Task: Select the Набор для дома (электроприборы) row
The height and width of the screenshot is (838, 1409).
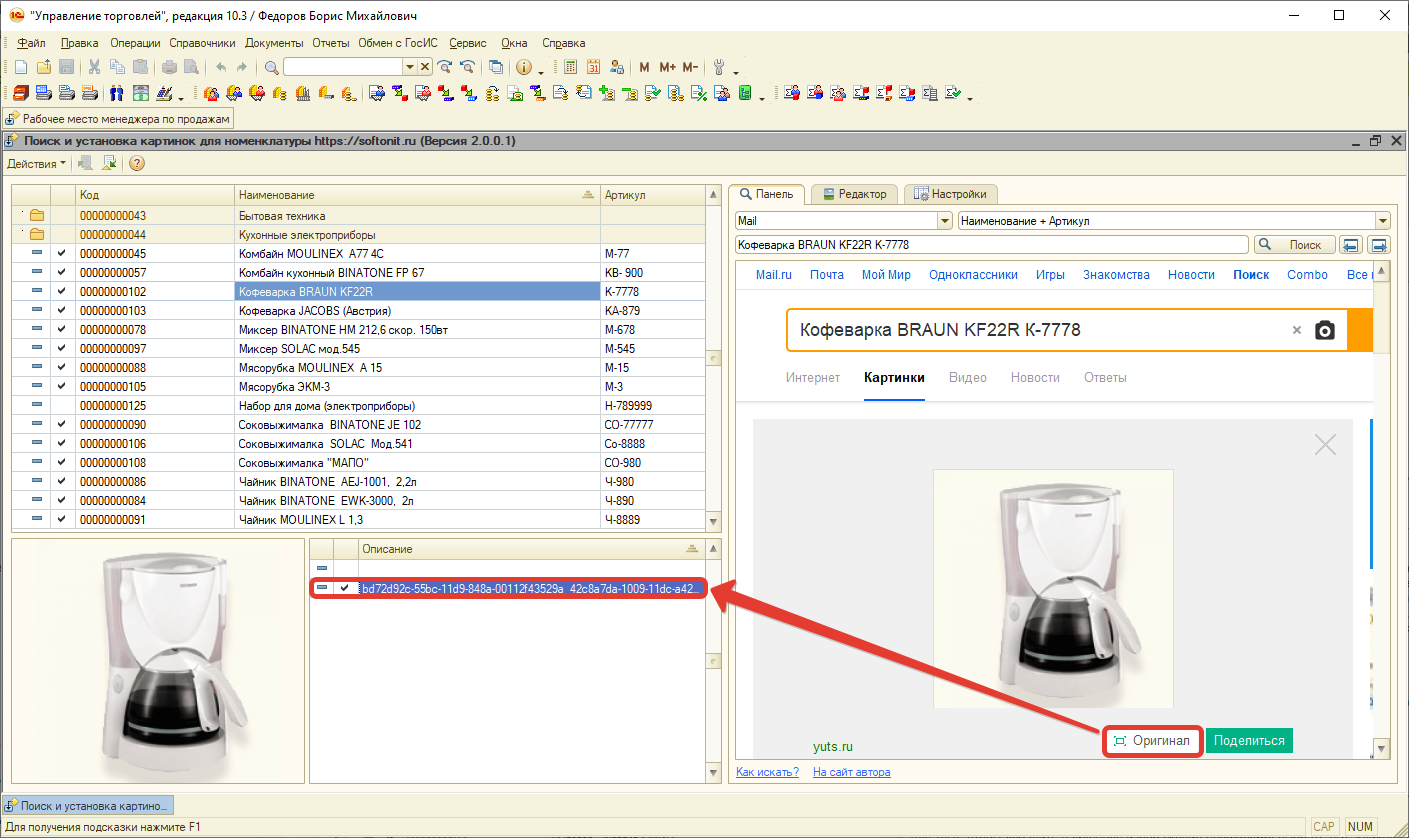Action: [358, 406]
